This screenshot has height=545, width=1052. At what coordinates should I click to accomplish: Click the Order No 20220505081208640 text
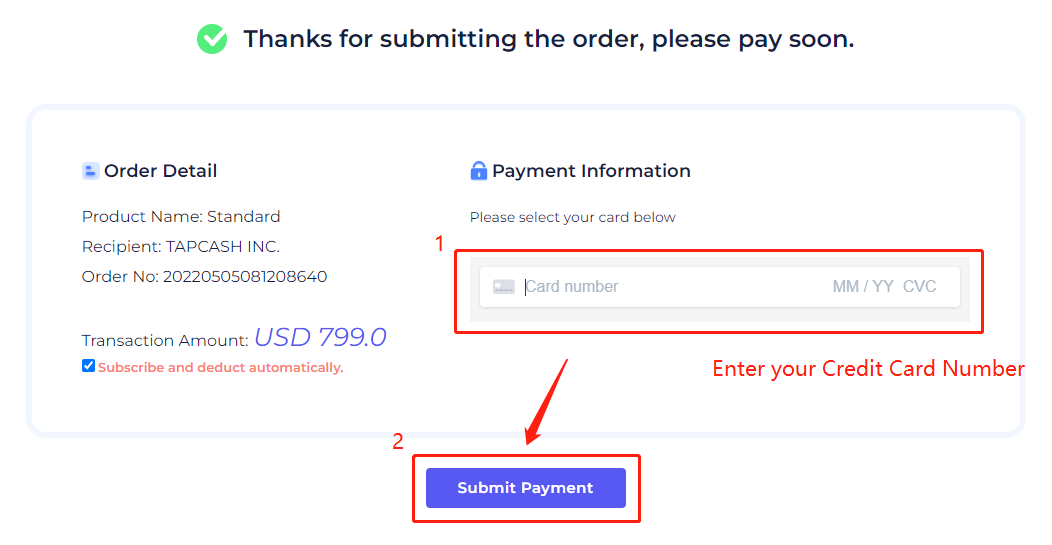pyautogui.click(x=205, y=277)
